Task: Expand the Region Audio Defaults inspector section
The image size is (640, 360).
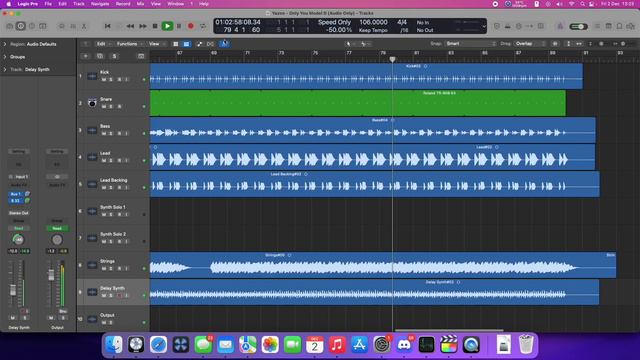Action: (5, 44)
